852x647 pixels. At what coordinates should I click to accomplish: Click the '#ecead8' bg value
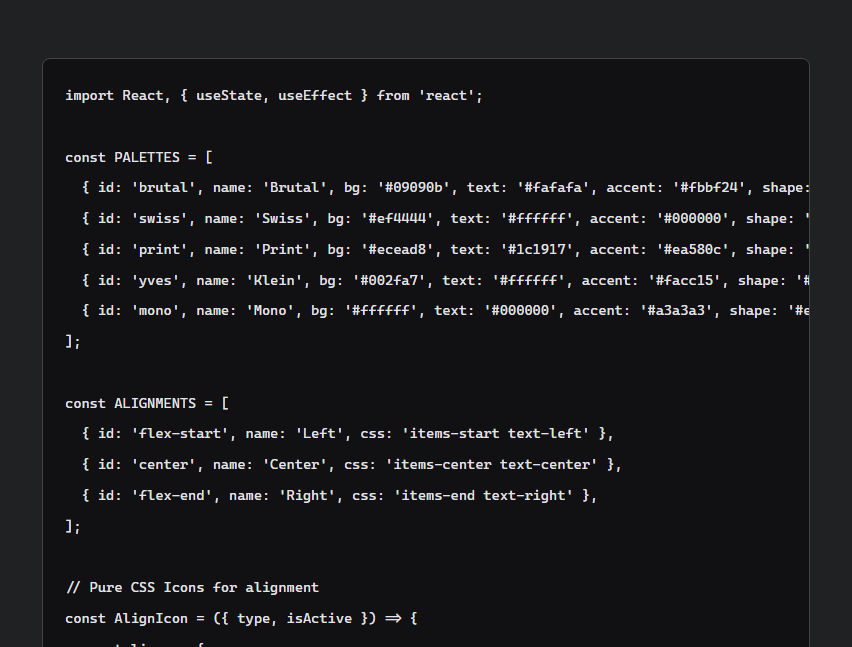pos(397,250)
